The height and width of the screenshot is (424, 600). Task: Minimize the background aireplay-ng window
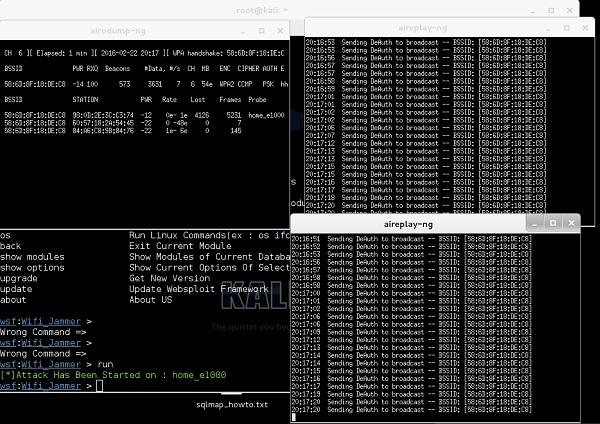pos(548,28)
